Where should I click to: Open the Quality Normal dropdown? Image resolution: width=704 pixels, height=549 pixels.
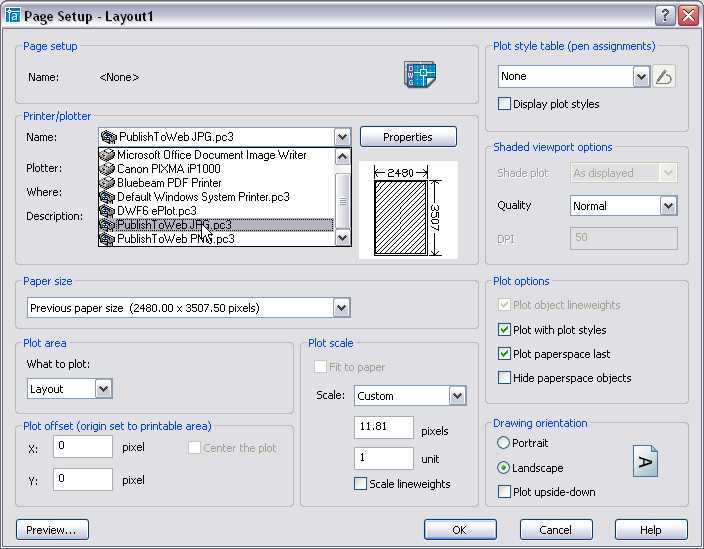(x=668, y=206)
